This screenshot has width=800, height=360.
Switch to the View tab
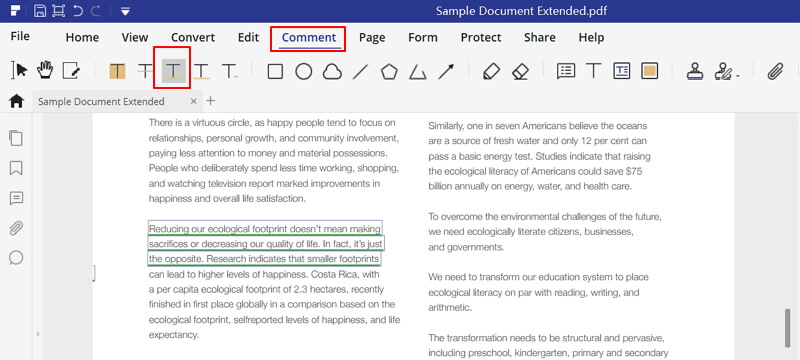135,37
